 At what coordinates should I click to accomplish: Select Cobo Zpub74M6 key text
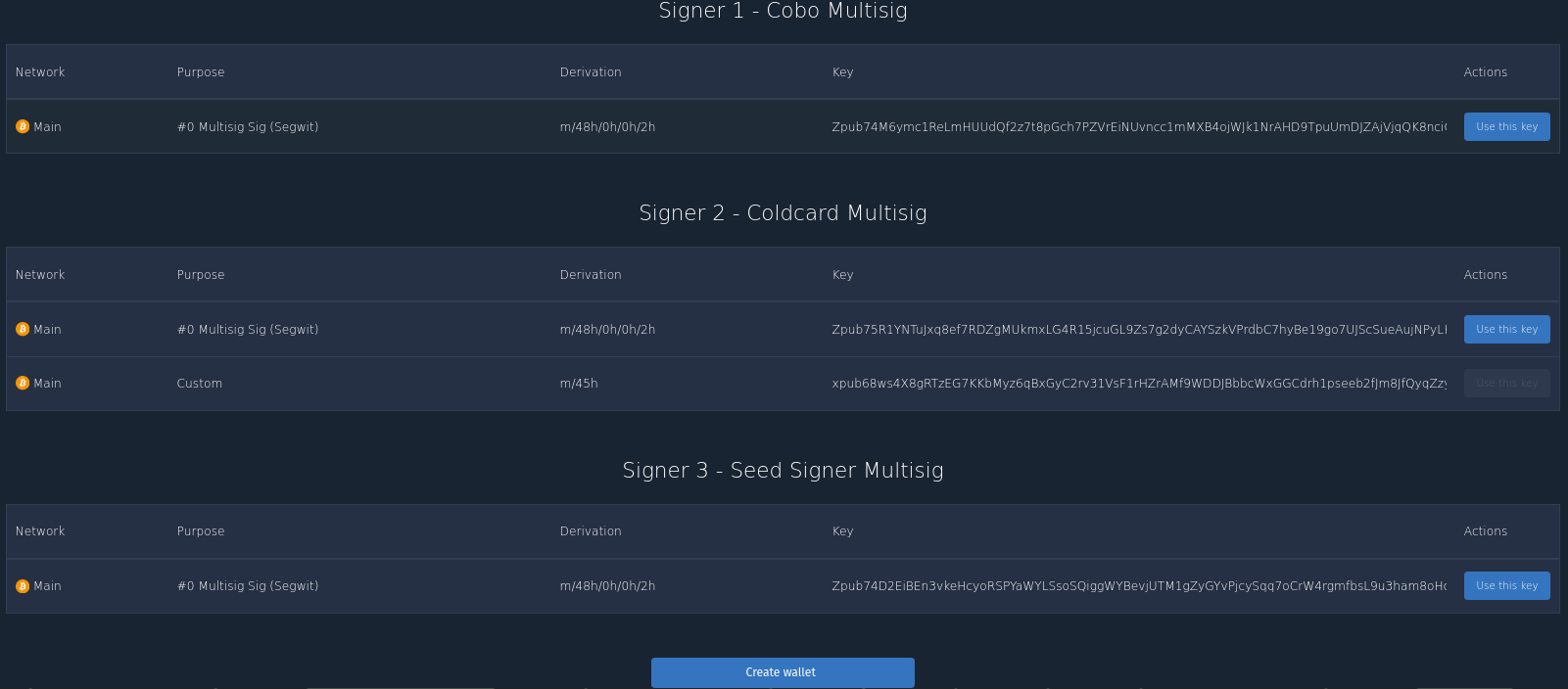1139,126
